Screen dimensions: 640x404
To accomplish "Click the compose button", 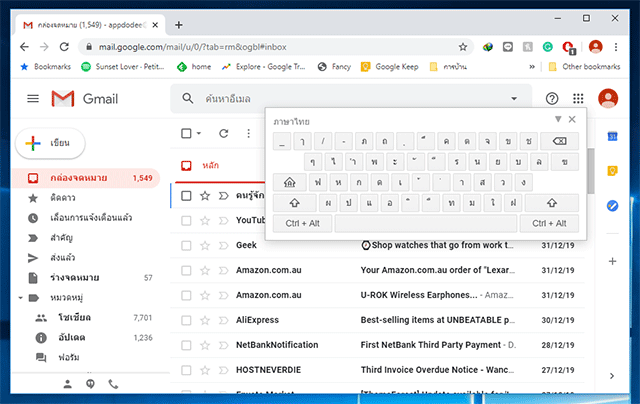I will [x=50, y=143].
